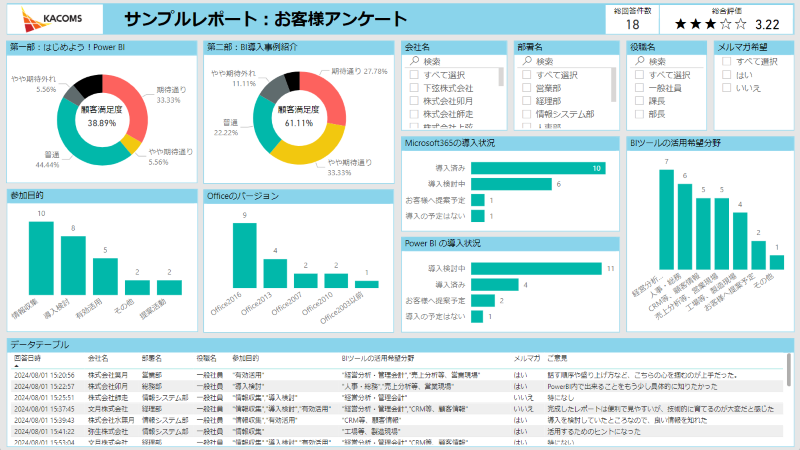Select the その他 bar in BIツール chart

coord(777,262)
